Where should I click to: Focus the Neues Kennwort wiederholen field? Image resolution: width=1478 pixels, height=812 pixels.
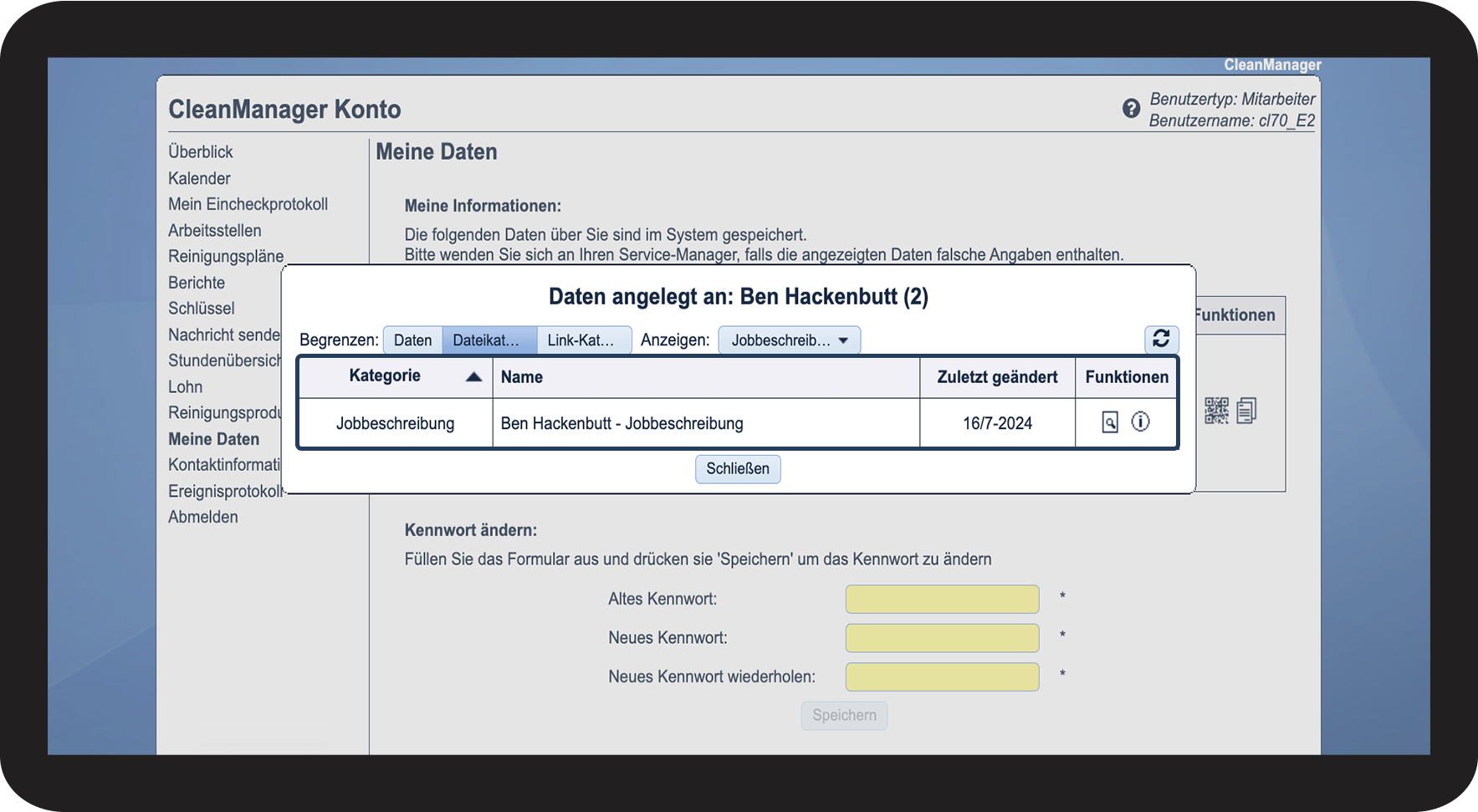click(942, 677)
